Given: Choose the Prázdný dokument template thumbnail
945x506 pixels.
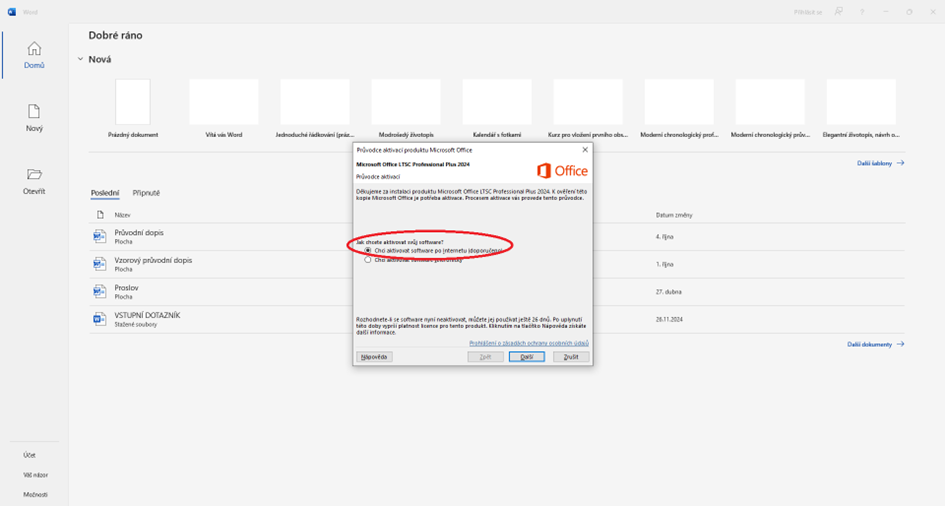Looking at the screenshot, I should [133, 102].
